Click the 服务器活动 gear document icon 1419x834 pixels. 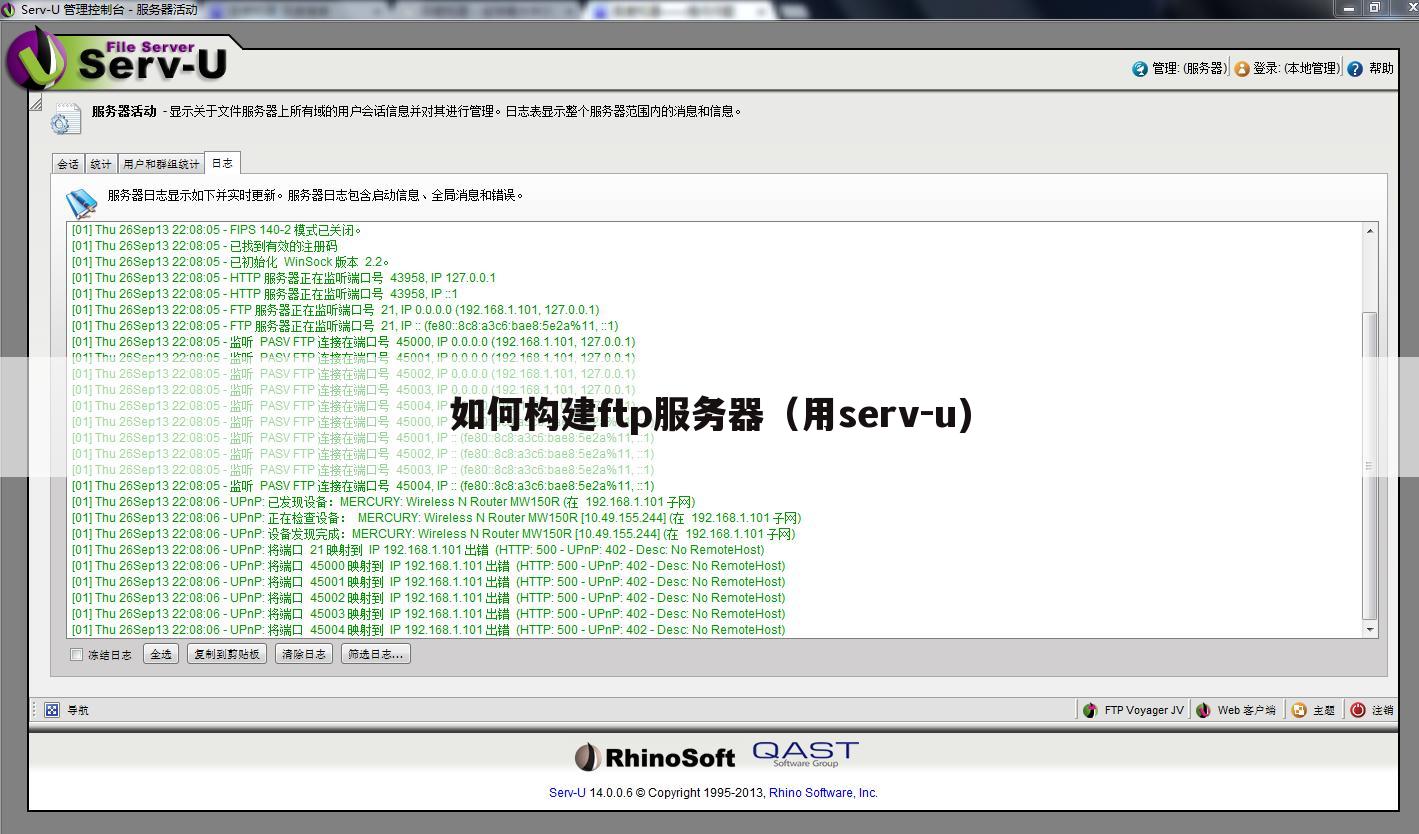[x=66, y=118]
